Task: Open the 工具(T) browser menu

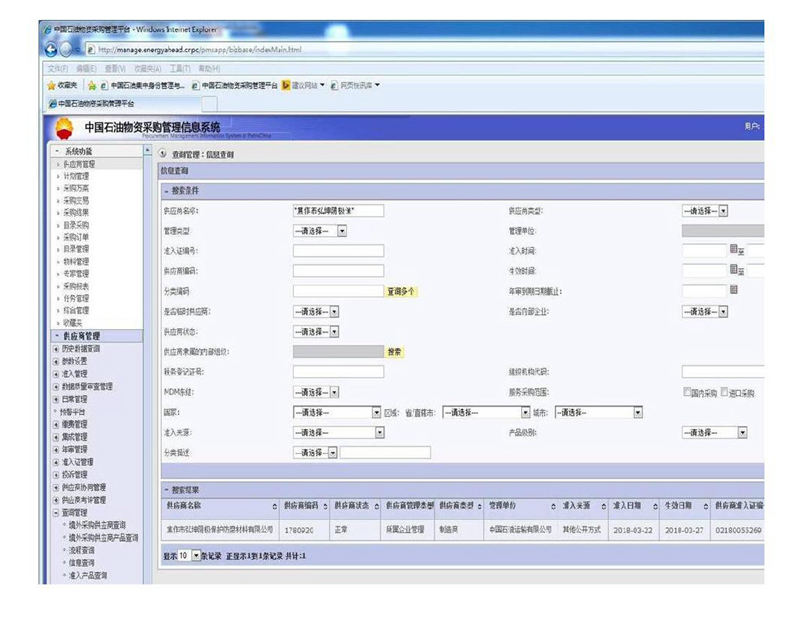Action: click(x=180, y=68)
